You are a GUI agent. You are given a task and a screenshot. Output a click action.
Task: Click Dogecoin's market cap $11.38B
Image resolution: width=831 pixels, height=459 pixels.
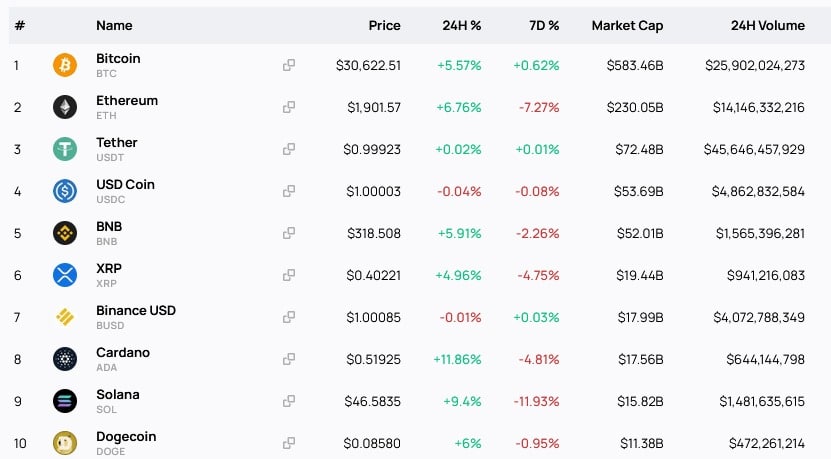pyautogui.click(x=642, y=443)
